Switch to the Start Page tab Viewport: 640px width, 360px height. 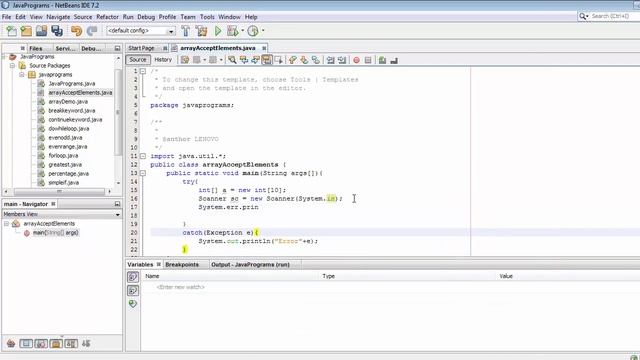[x=141, y=48]
